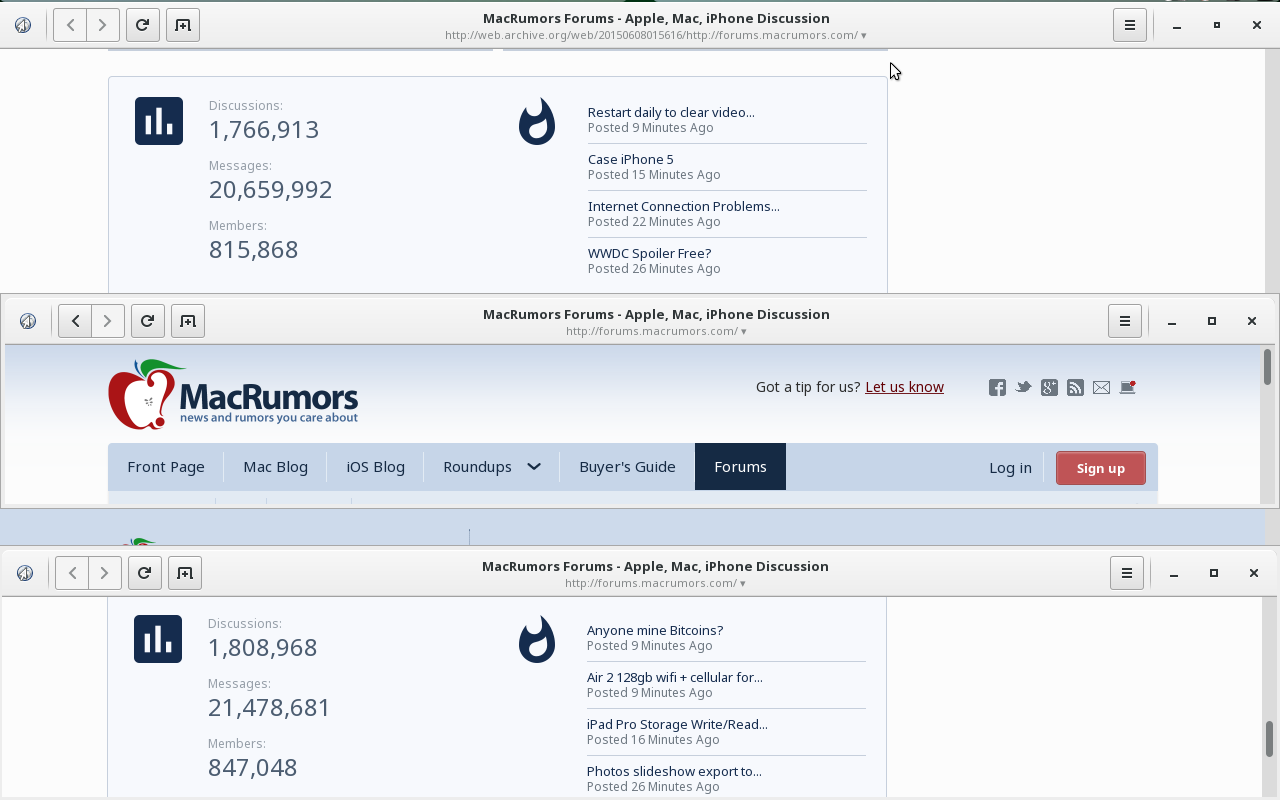Click the laptop icon with the red dot

coord(1127,387)
